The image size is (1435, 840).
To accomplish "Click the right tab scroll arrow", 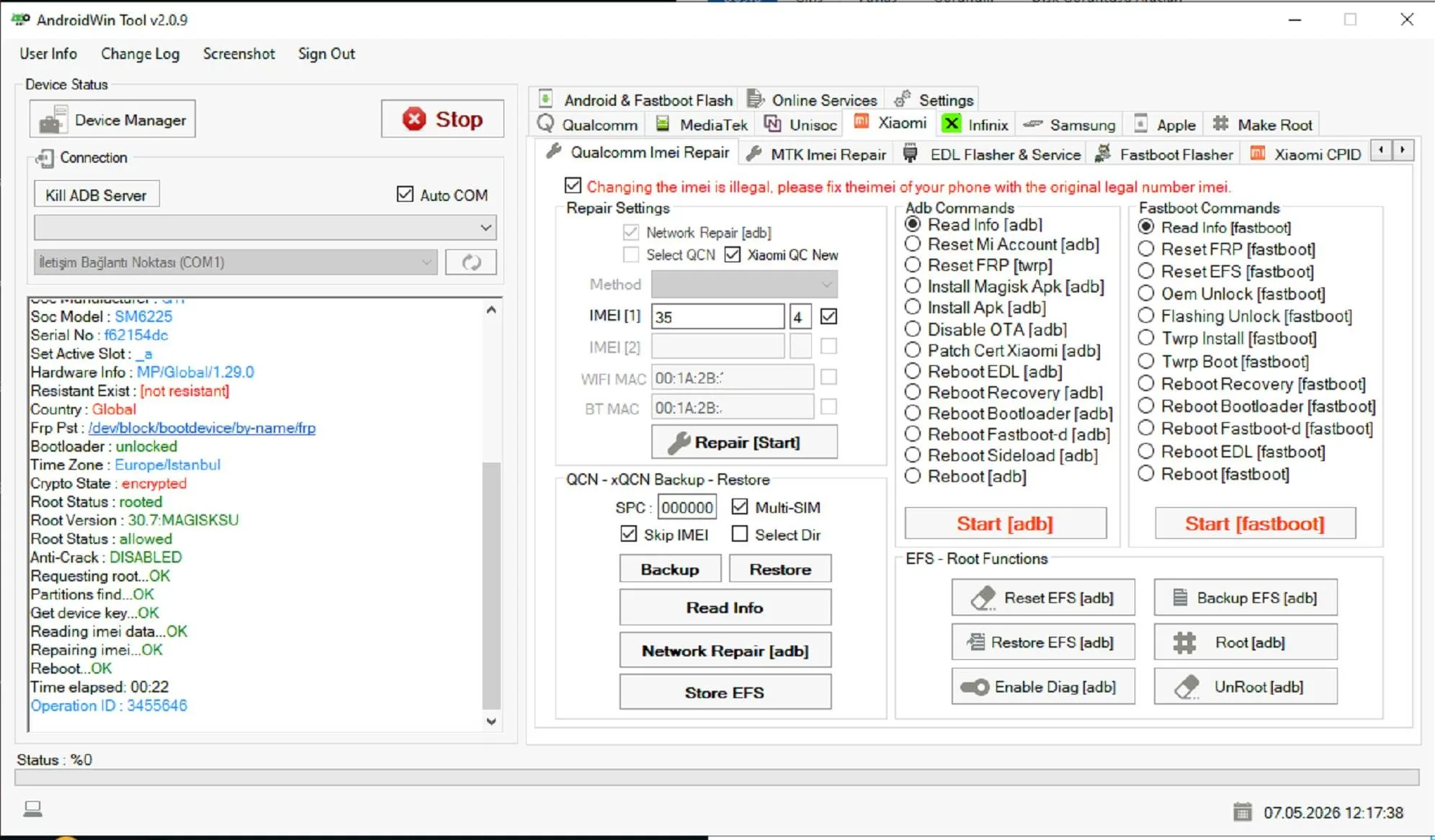I will coord(1402,150).
